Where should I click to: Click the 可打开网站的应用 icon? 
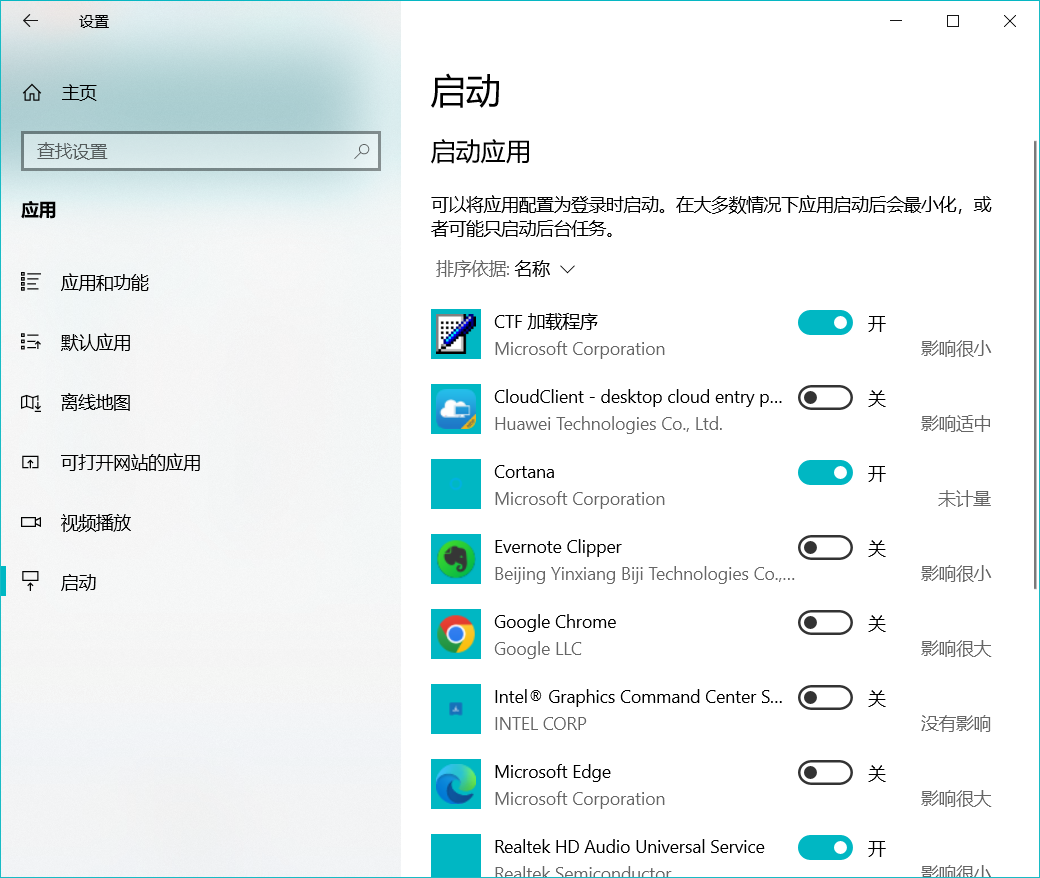(x=31, y=462)
